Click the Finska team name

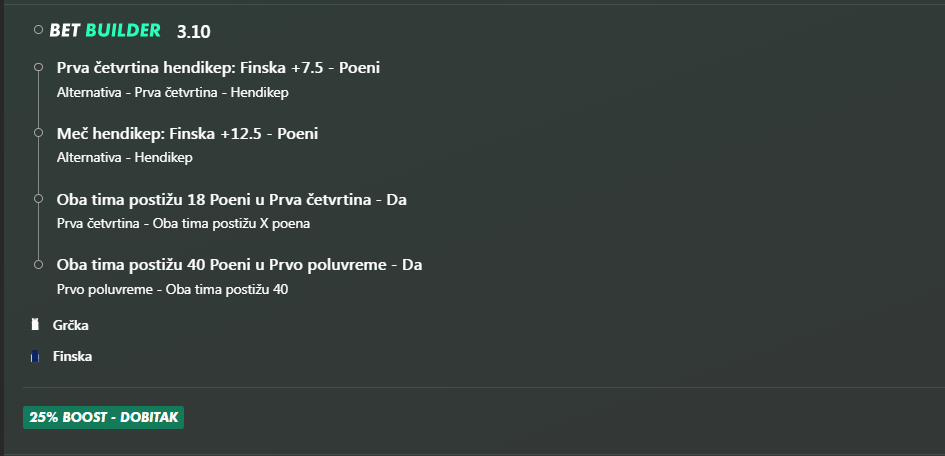pyautogui.click(x=72, y=357)
